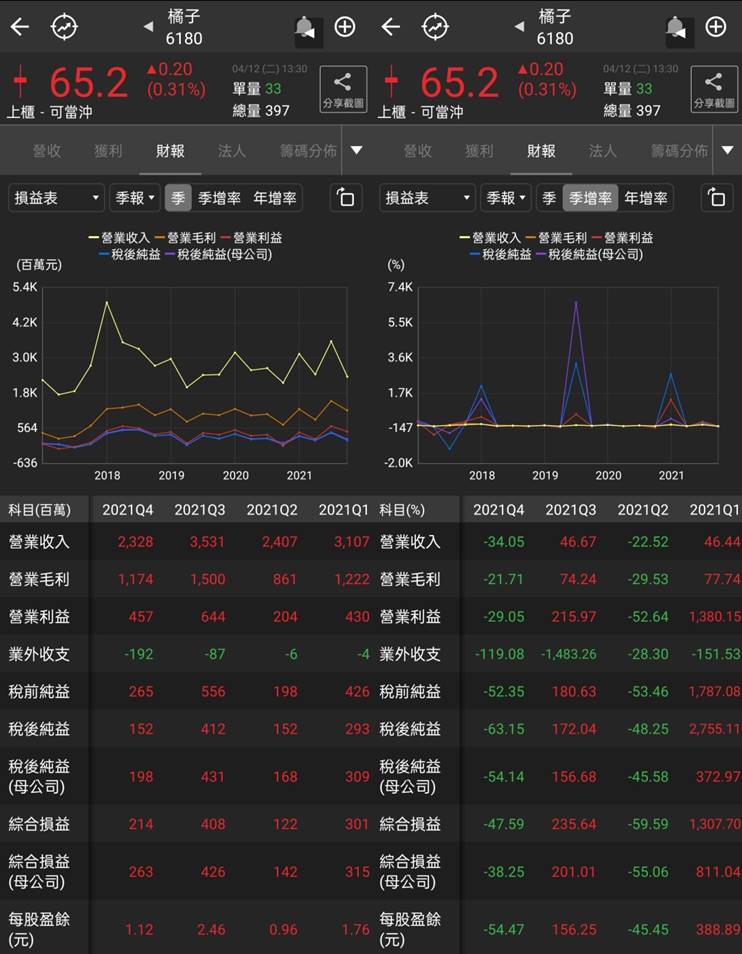The height and width of the screenshot is (954, 742).
Task: Select the 業外收支 value -192 in the left table
Action: click(x=139, y=654)
